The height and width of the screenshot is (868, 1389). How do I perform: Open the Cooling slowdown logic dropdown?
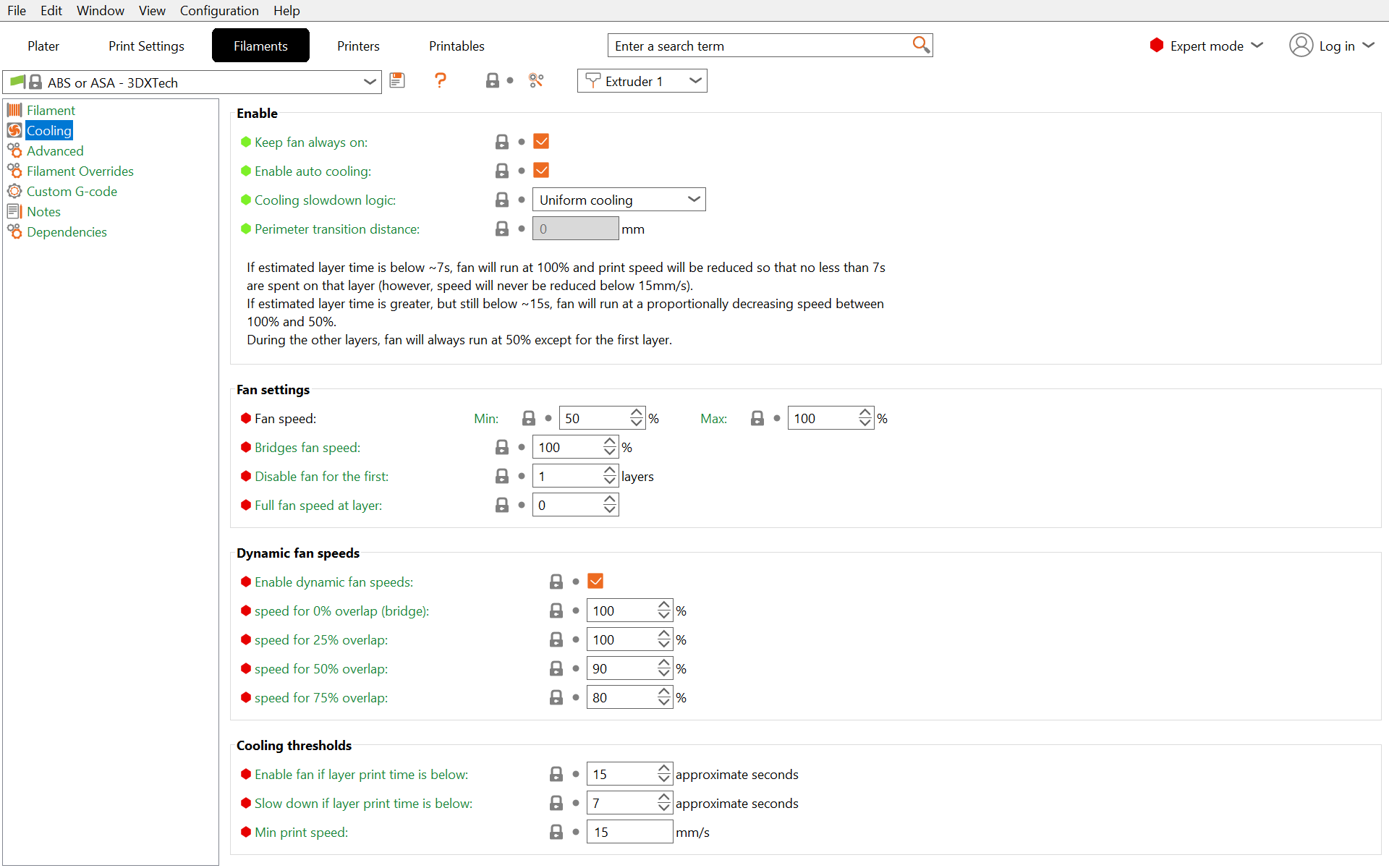pyautogui.click(x=619, y=200)
